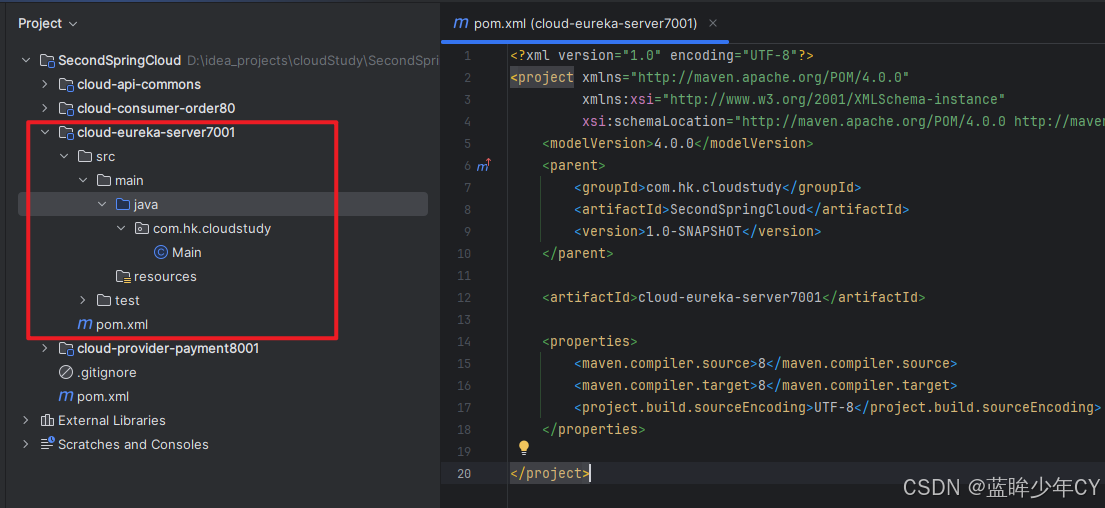Image resolution: width=1105 pixels, height=508 pixels.
Task: Click the cloud-api-commons module icon
Action: (66, 85)
